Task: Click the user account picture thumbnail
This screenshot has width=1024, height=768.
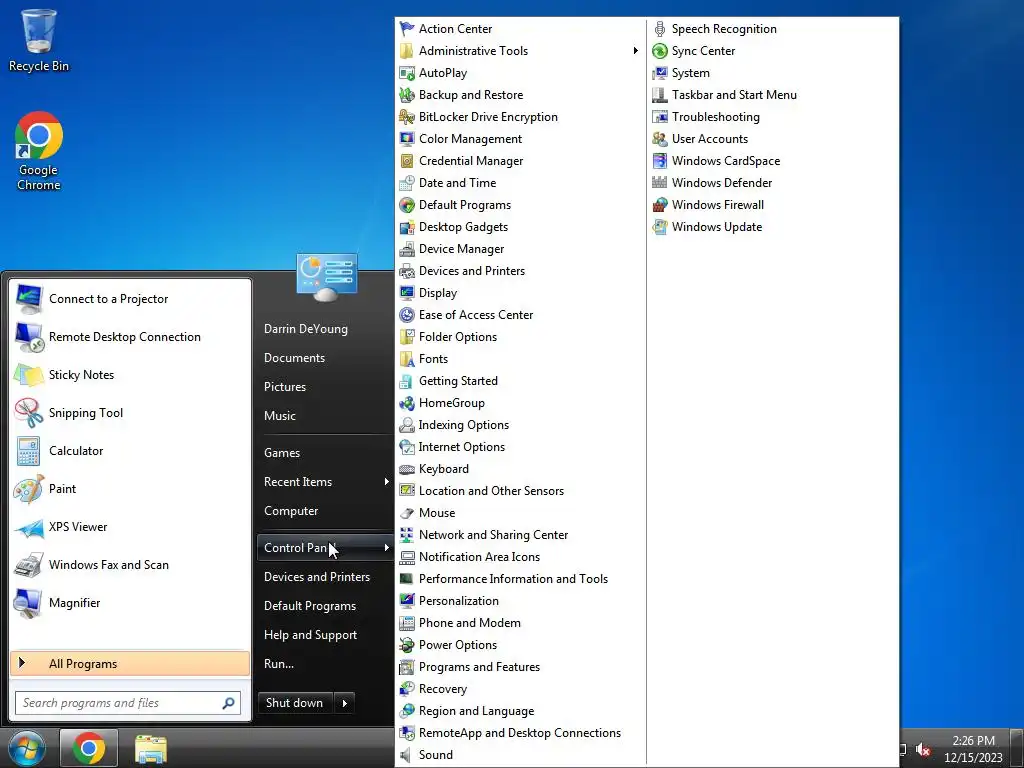Action: click(327, 277)
